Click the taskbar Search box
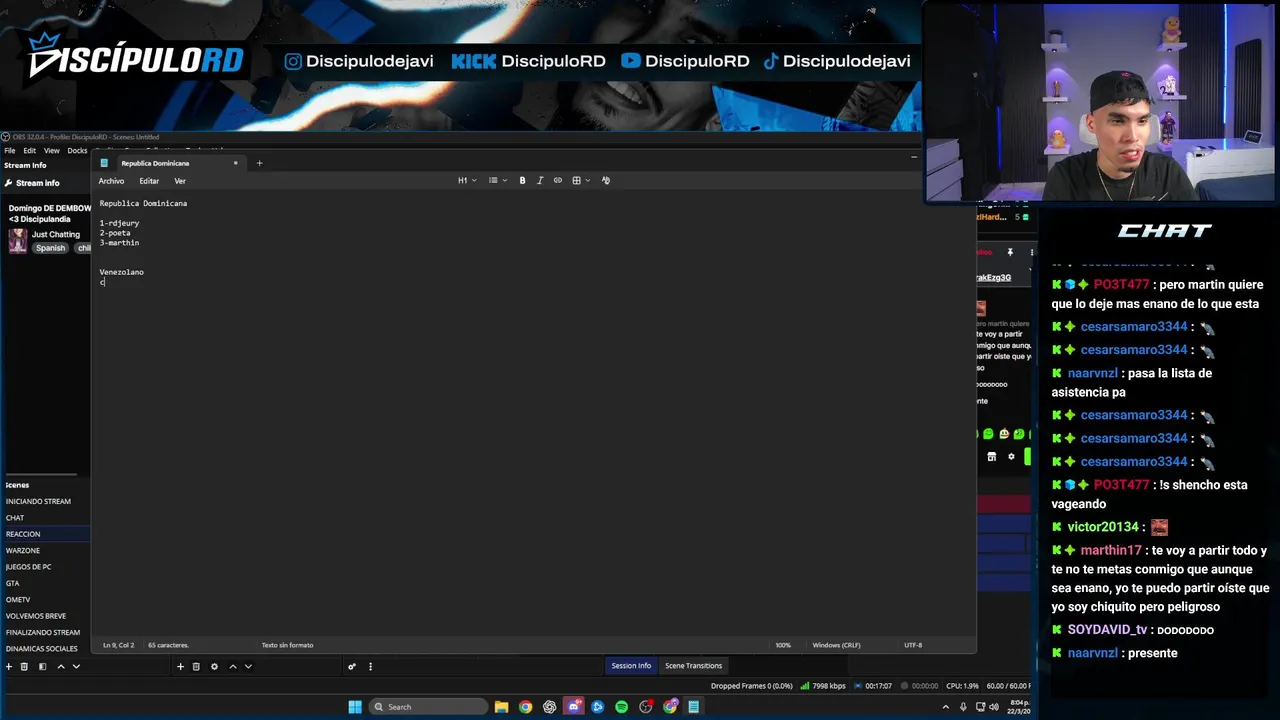Image resolution: width=1280 pixels, height=720 pixels. [x=427, y=707]
